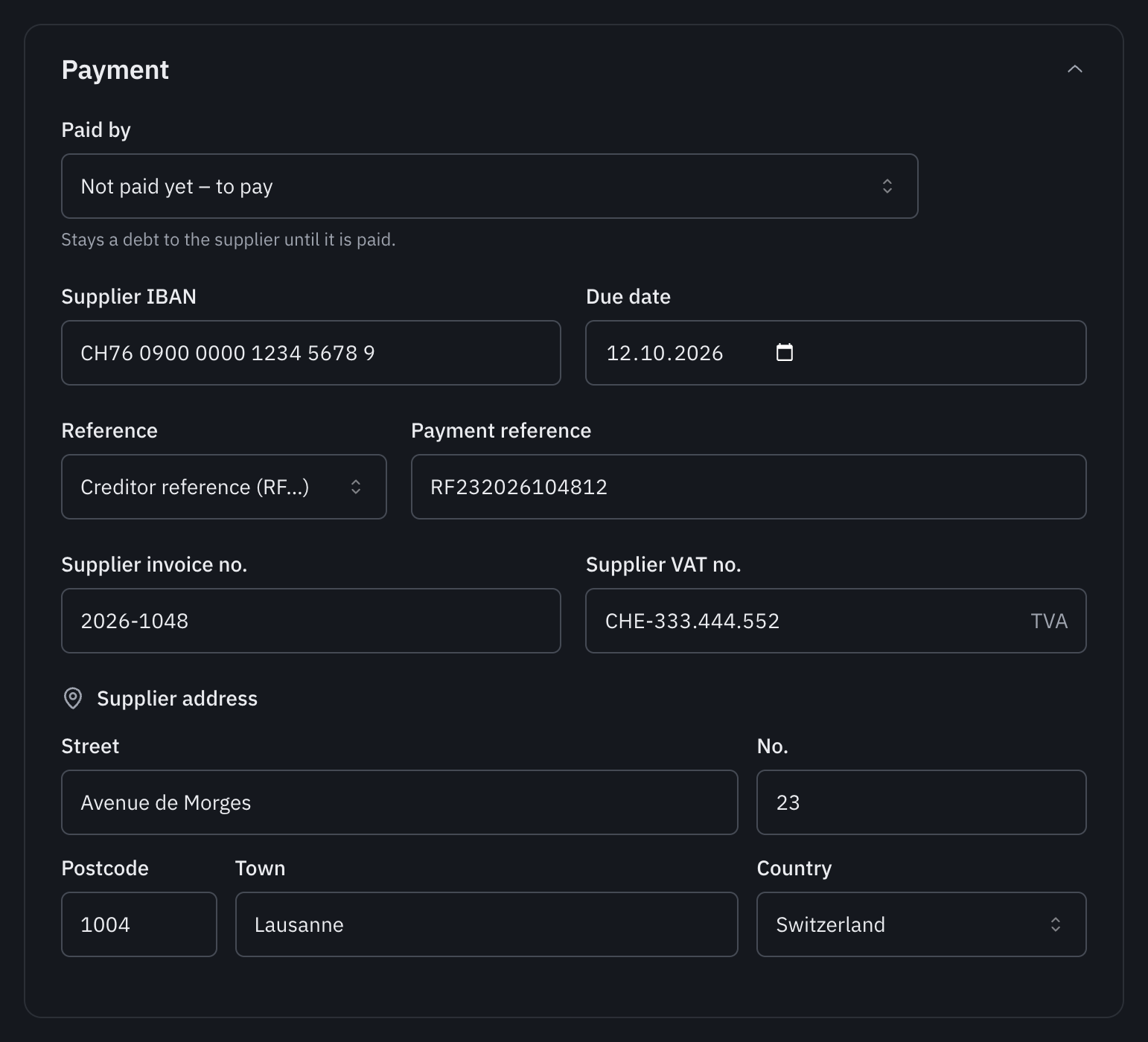1148x1042 pixels.
Task: Click the Payment reference label
Action: point(501,430)
